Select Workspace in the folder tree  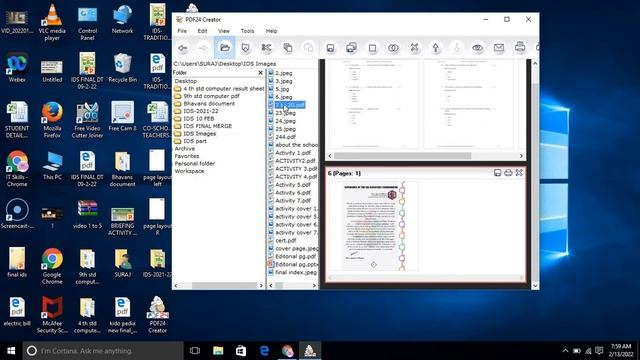tap(189, 171)
